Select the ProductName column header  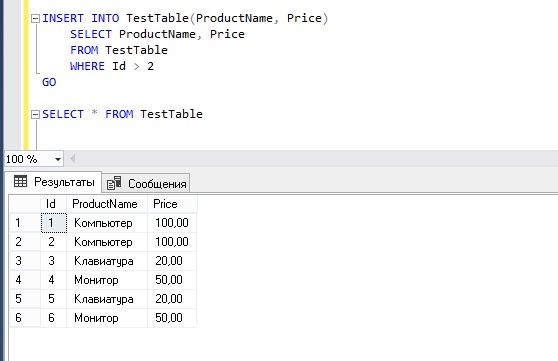pos(107,204)
